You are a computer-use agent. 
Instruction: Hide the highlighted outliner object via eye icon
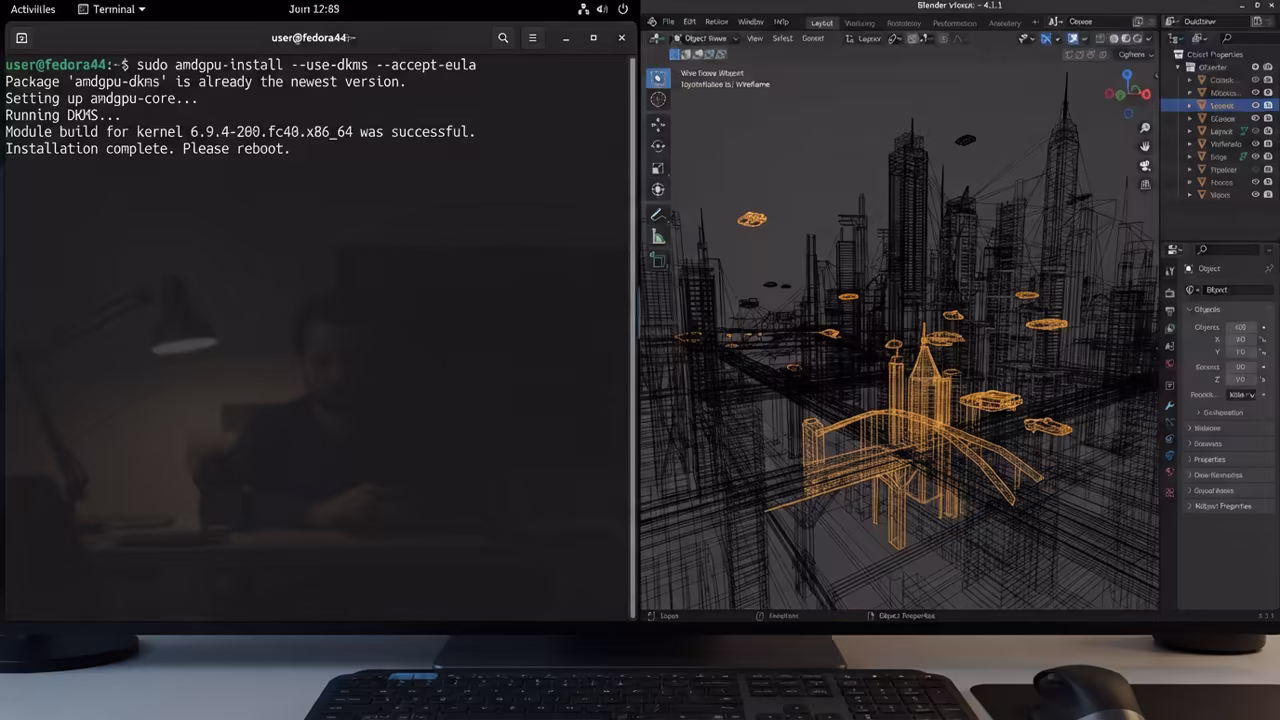pyautogui.click(x=1256, y=106)
